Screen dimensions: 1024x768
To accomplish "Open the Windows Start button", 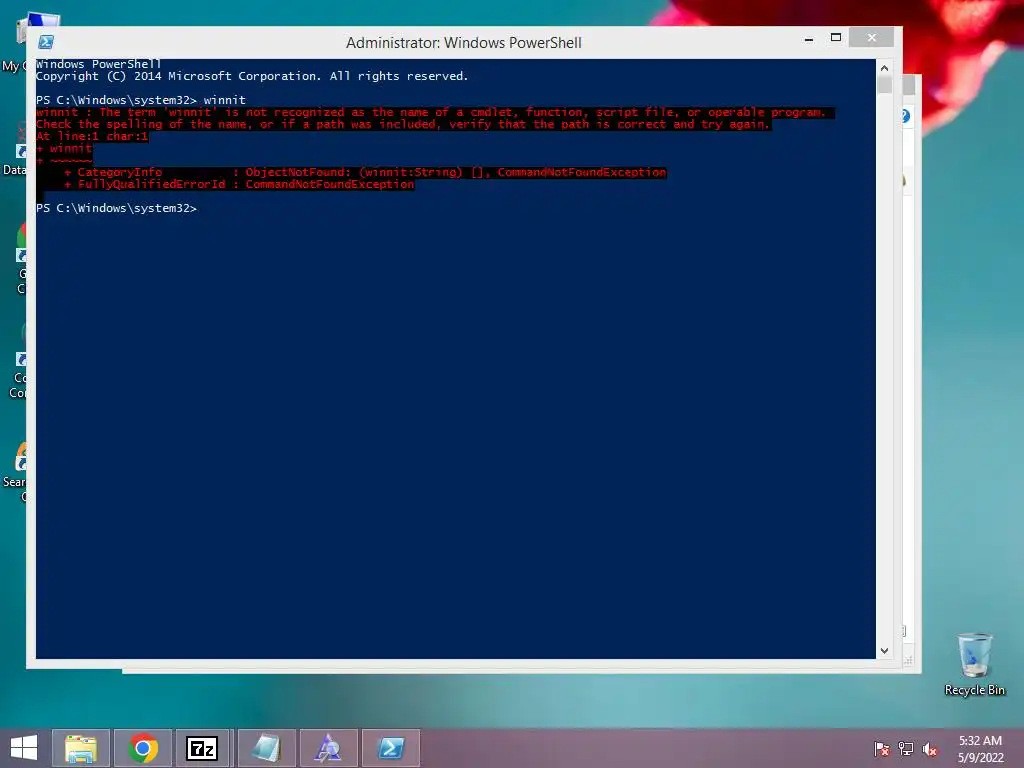I will 24,748.
